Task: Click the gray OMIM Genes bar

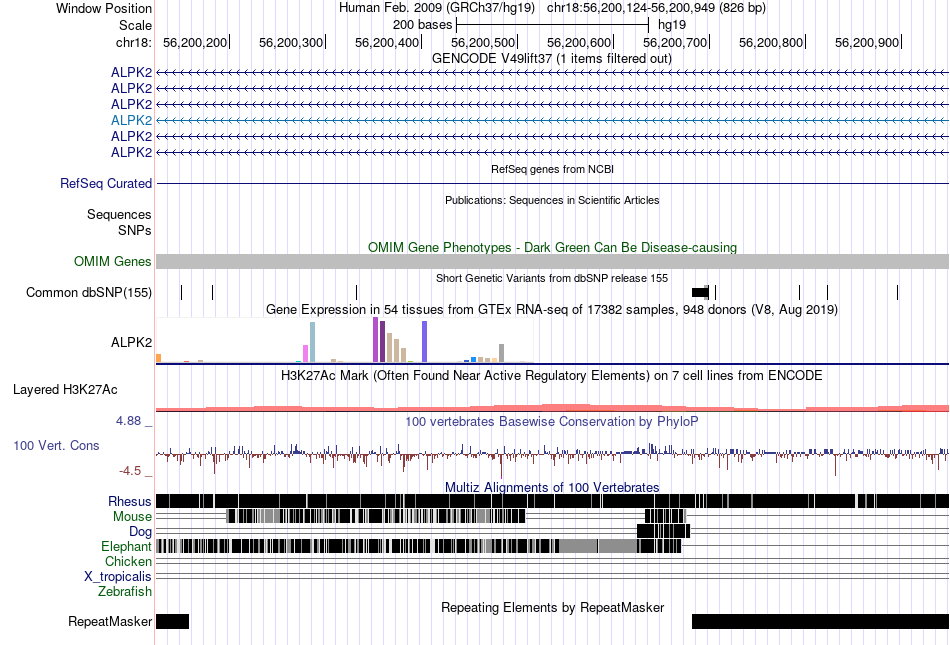Action: coord(552,262)
